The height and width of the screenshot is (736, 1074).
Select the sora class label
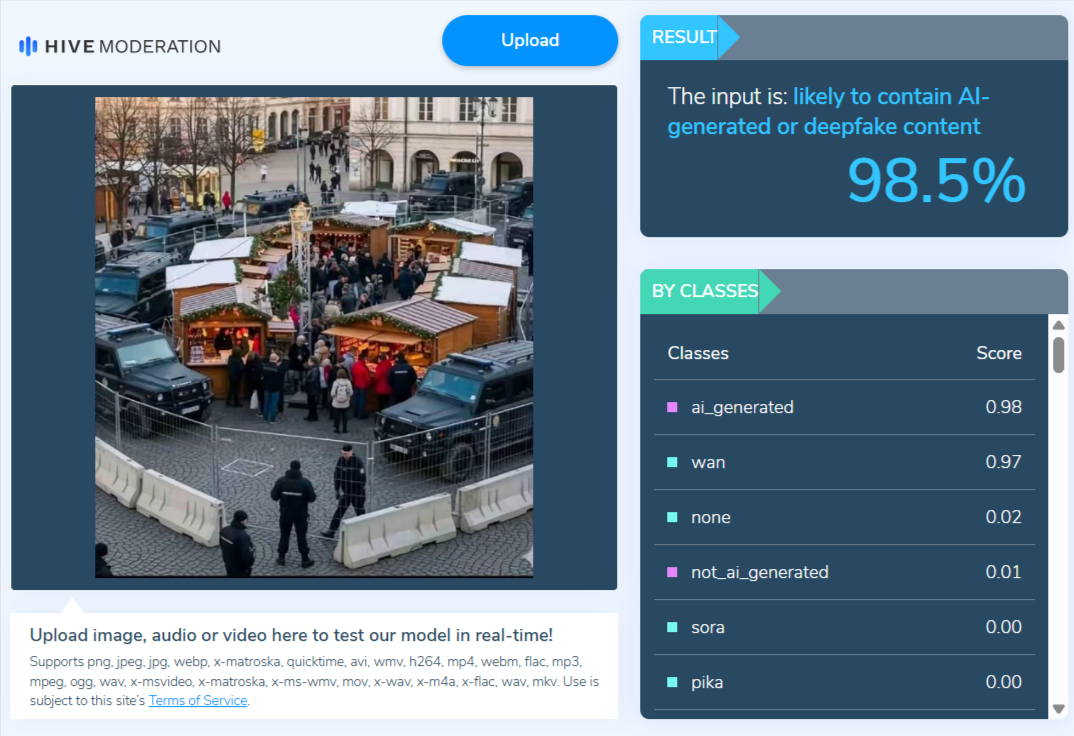(708, 627)
